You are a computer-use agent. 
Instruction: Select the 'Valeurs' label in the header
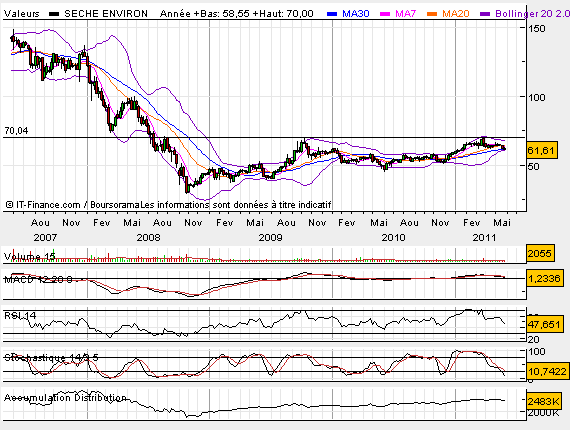click(22, 14)
